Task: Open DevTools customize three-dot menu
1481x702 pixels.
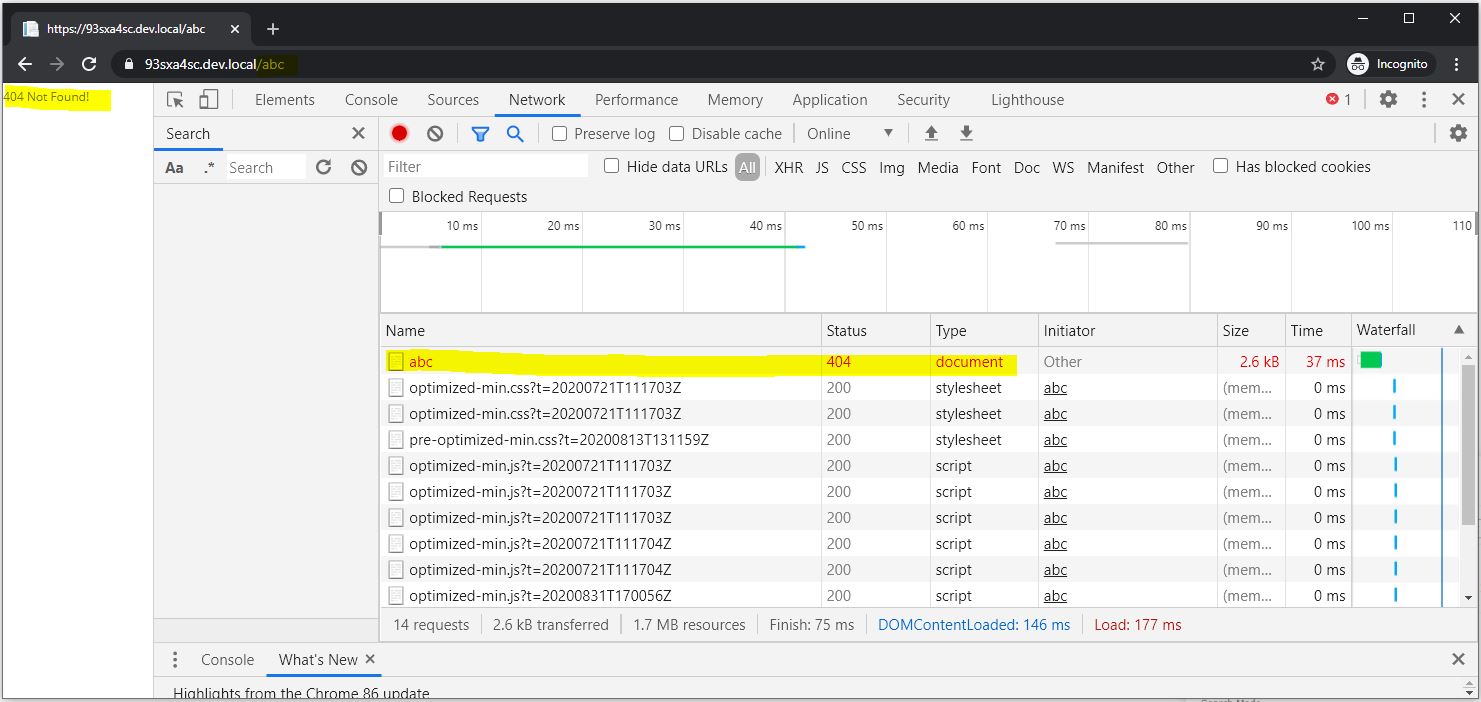Action: tap(1425, 99)
